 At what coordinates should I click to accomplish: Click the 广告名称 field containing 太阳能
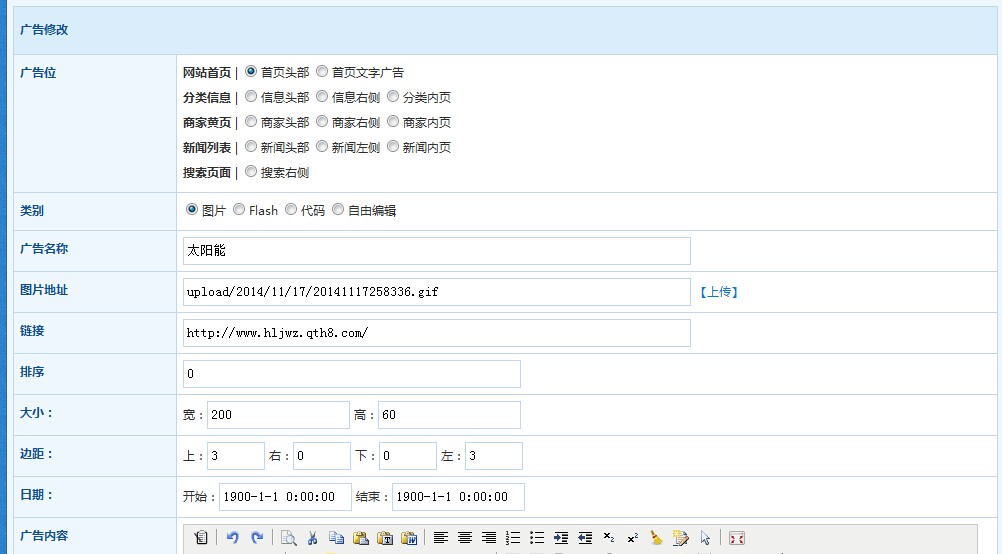(436, 251)
